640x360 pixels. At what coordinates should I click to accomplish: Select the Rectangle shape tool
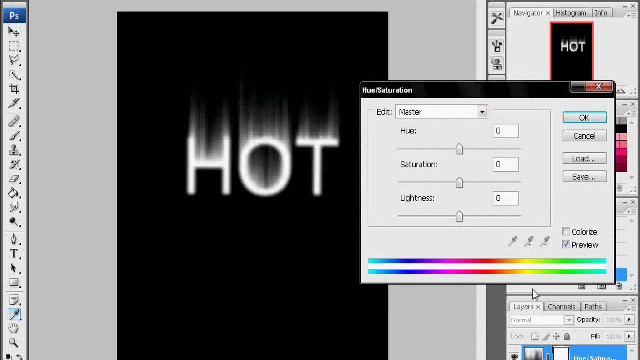pyautogui.click(x=14, y=282)
